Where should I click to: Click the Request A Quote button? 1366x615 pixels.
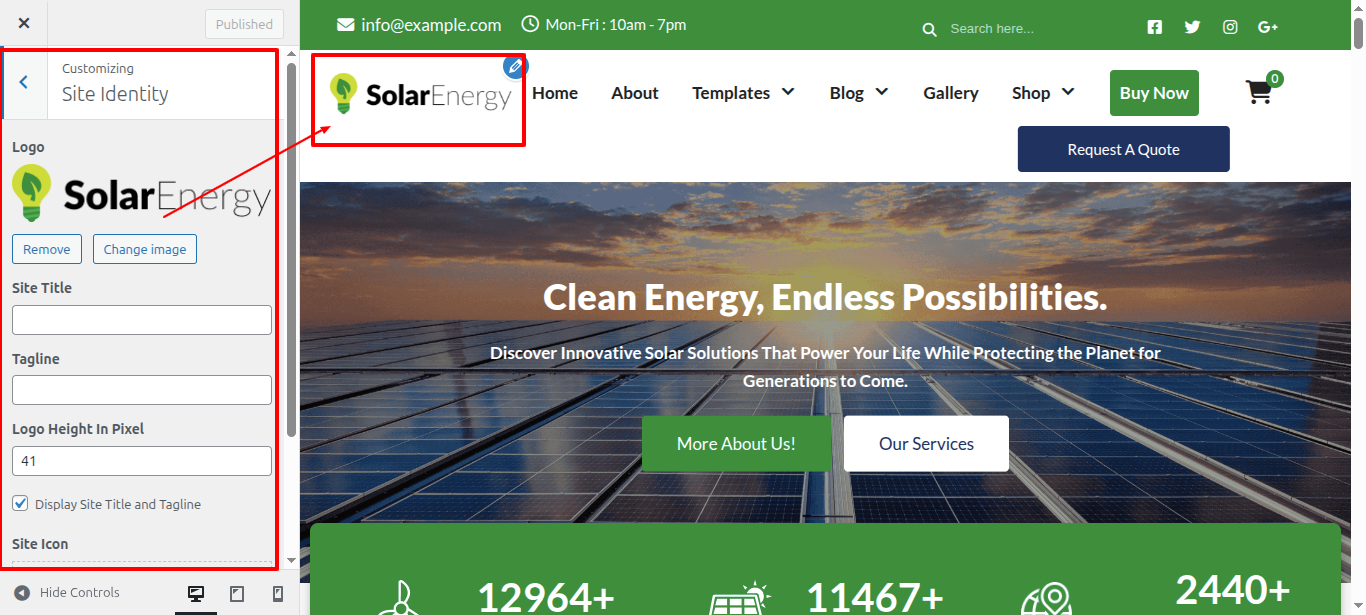[x=1123, y=149]
